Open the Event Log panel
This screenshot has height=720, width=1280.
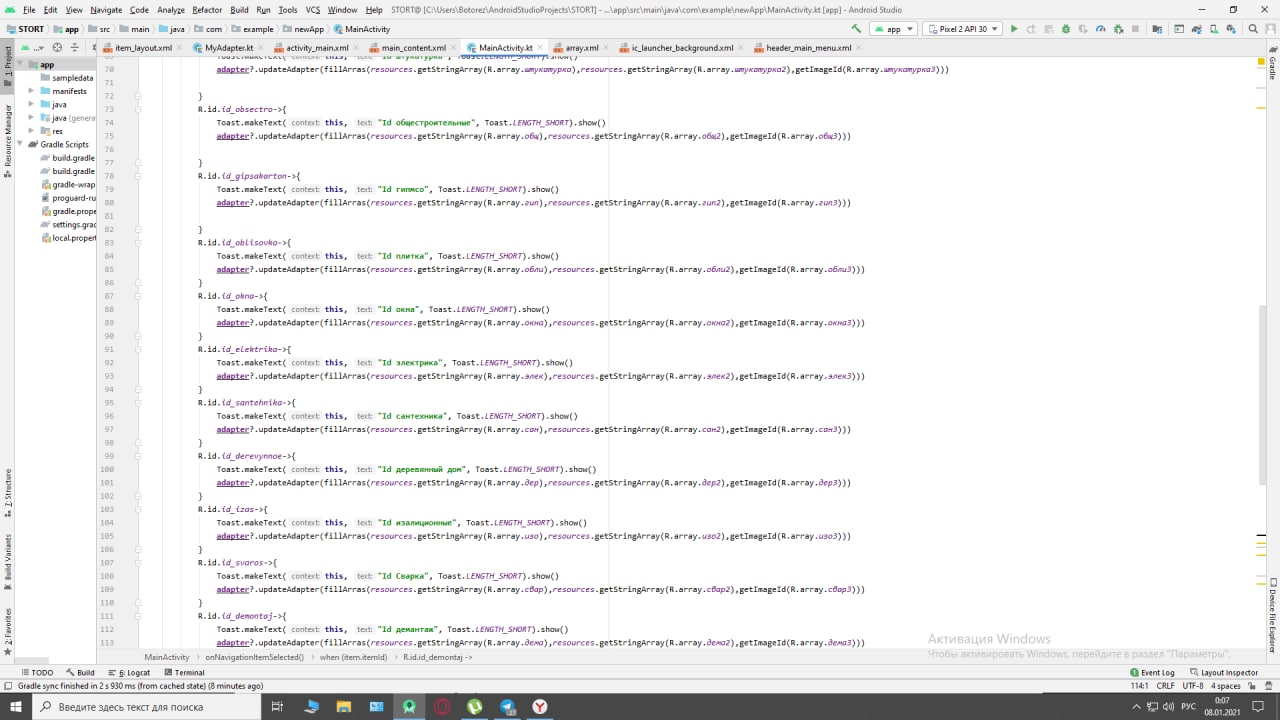click(1152, 673)
